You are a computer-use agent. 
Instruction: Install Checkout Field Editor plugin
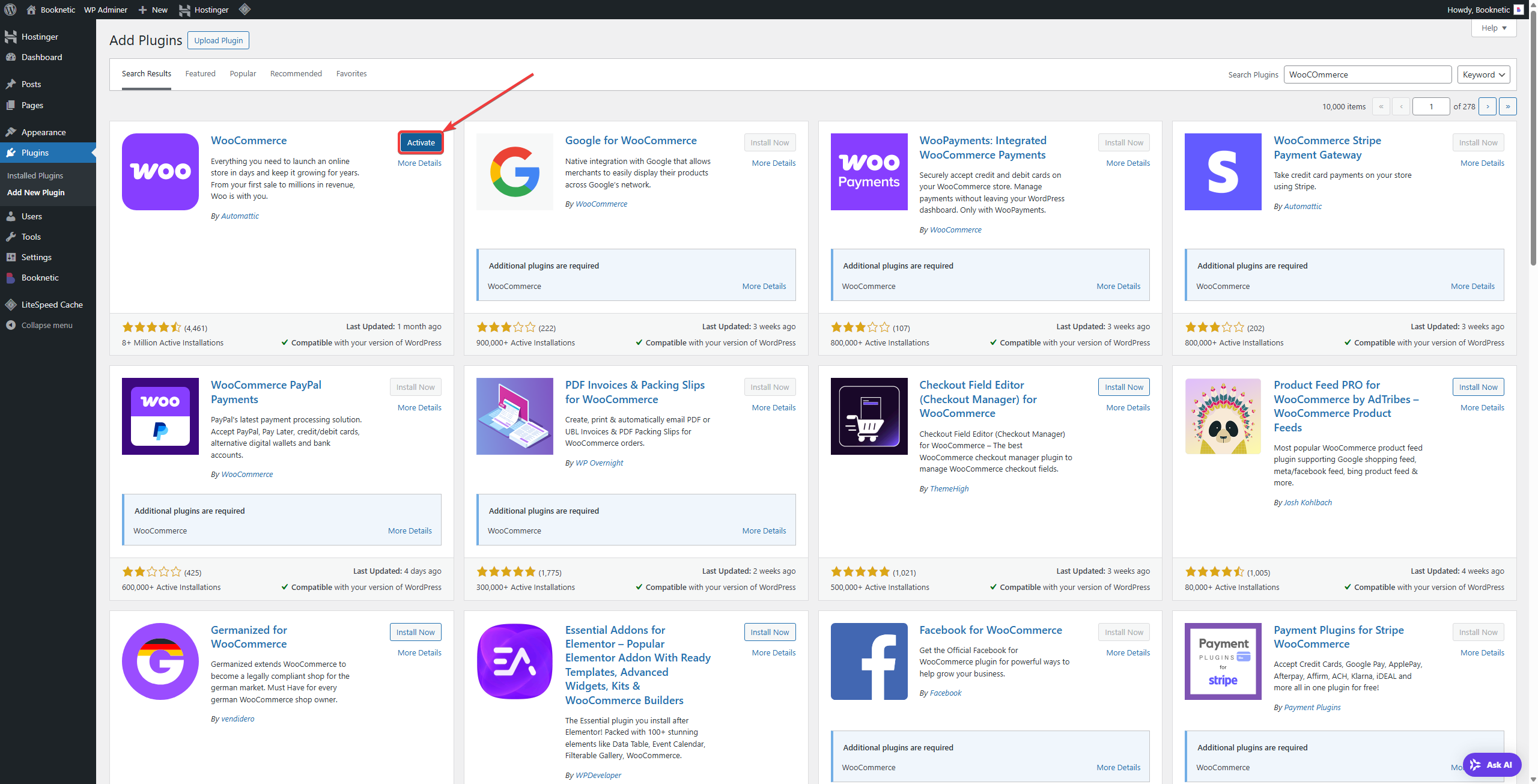1124,387
